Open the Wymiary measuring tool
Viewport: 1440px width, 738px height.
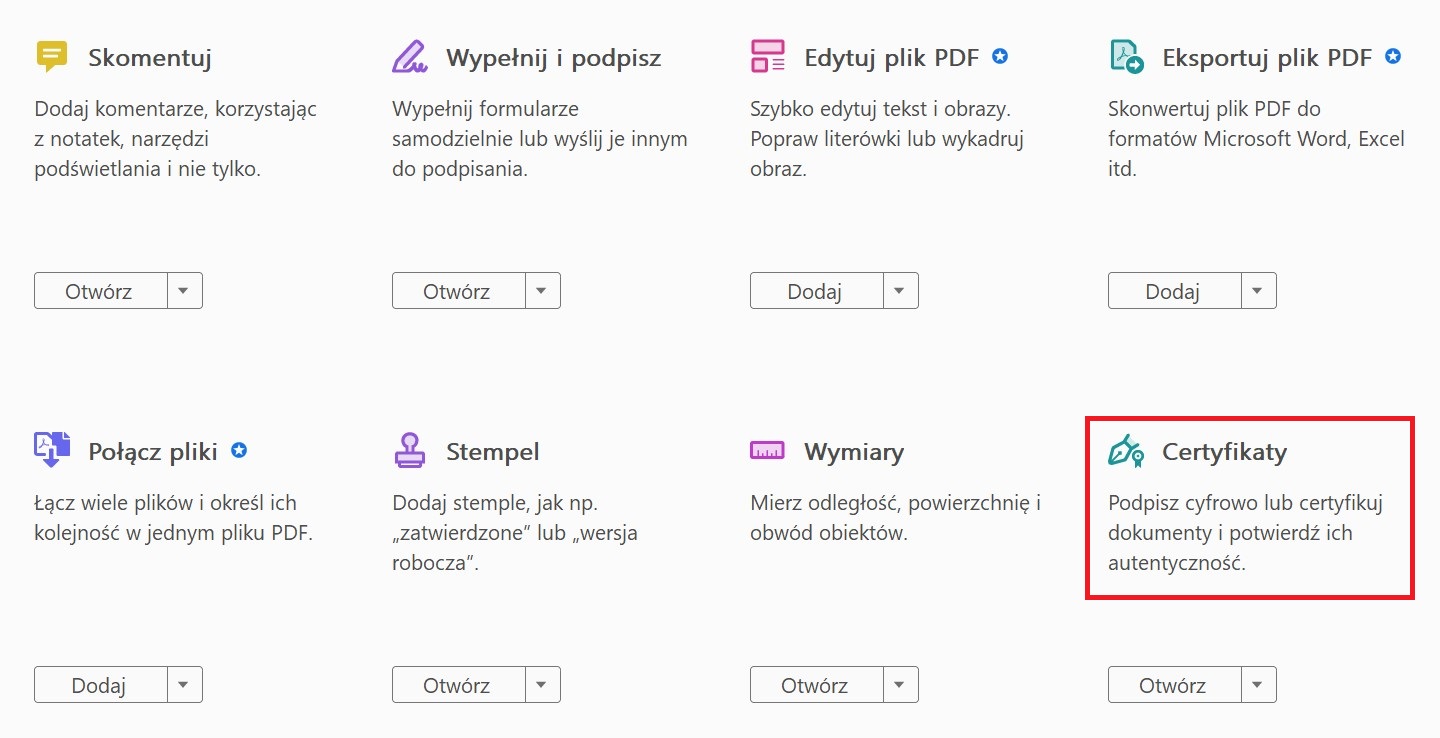[x=815, y=685]
